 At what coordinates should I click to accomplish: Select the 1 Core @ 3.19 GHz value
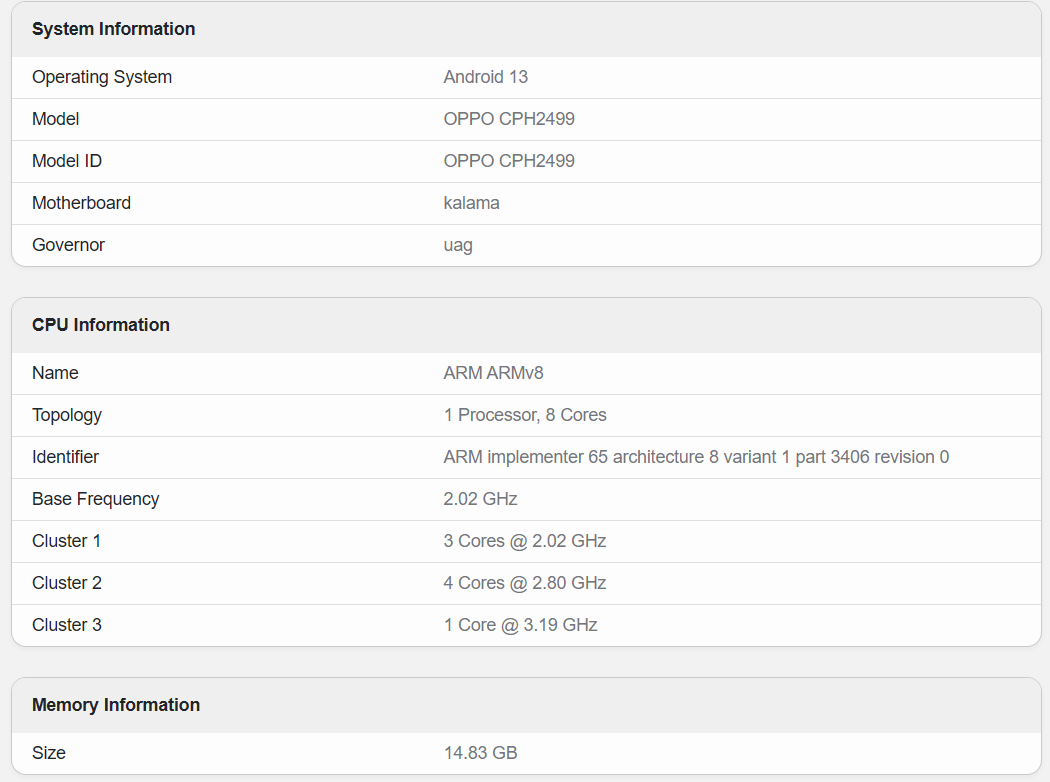[520, 625]
